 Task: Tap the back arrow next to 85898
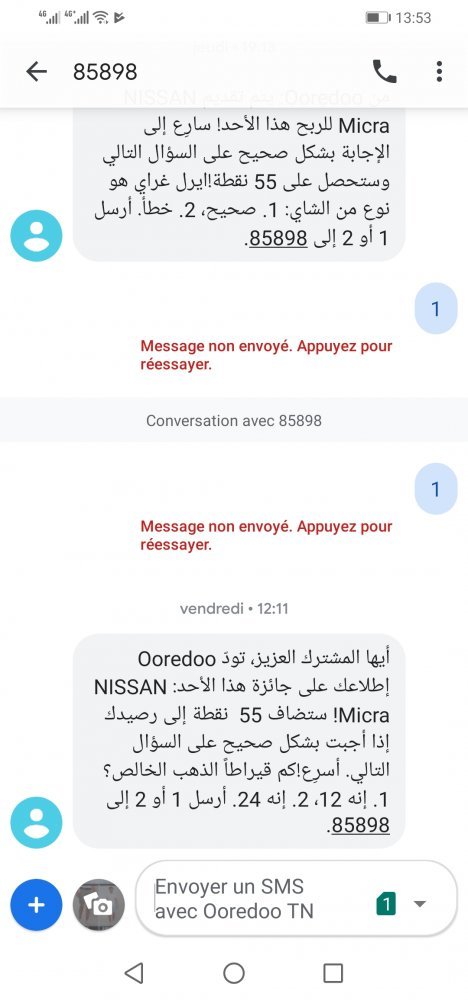[36, 72]
